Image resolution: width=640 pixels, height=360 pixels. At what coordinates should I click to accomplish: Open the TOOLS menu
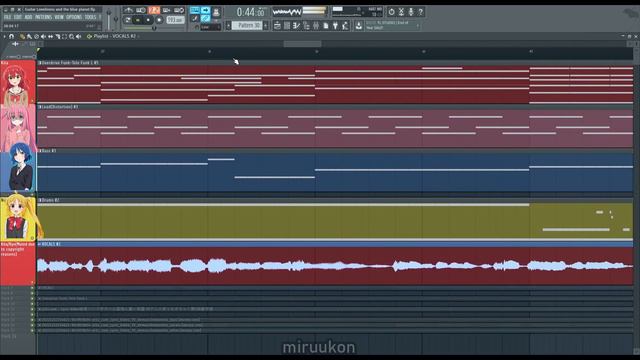91,17
